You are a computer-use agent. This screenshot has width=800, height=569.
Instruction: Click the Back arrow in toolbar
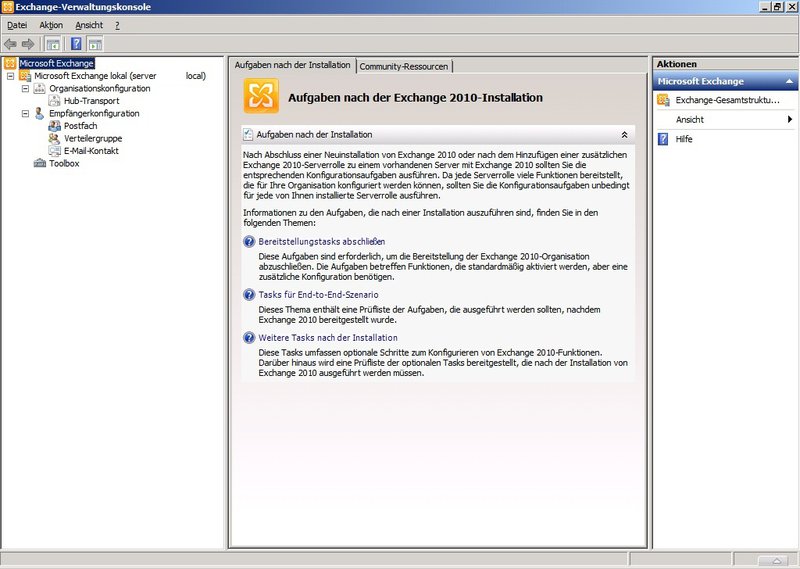coord(10,44)
